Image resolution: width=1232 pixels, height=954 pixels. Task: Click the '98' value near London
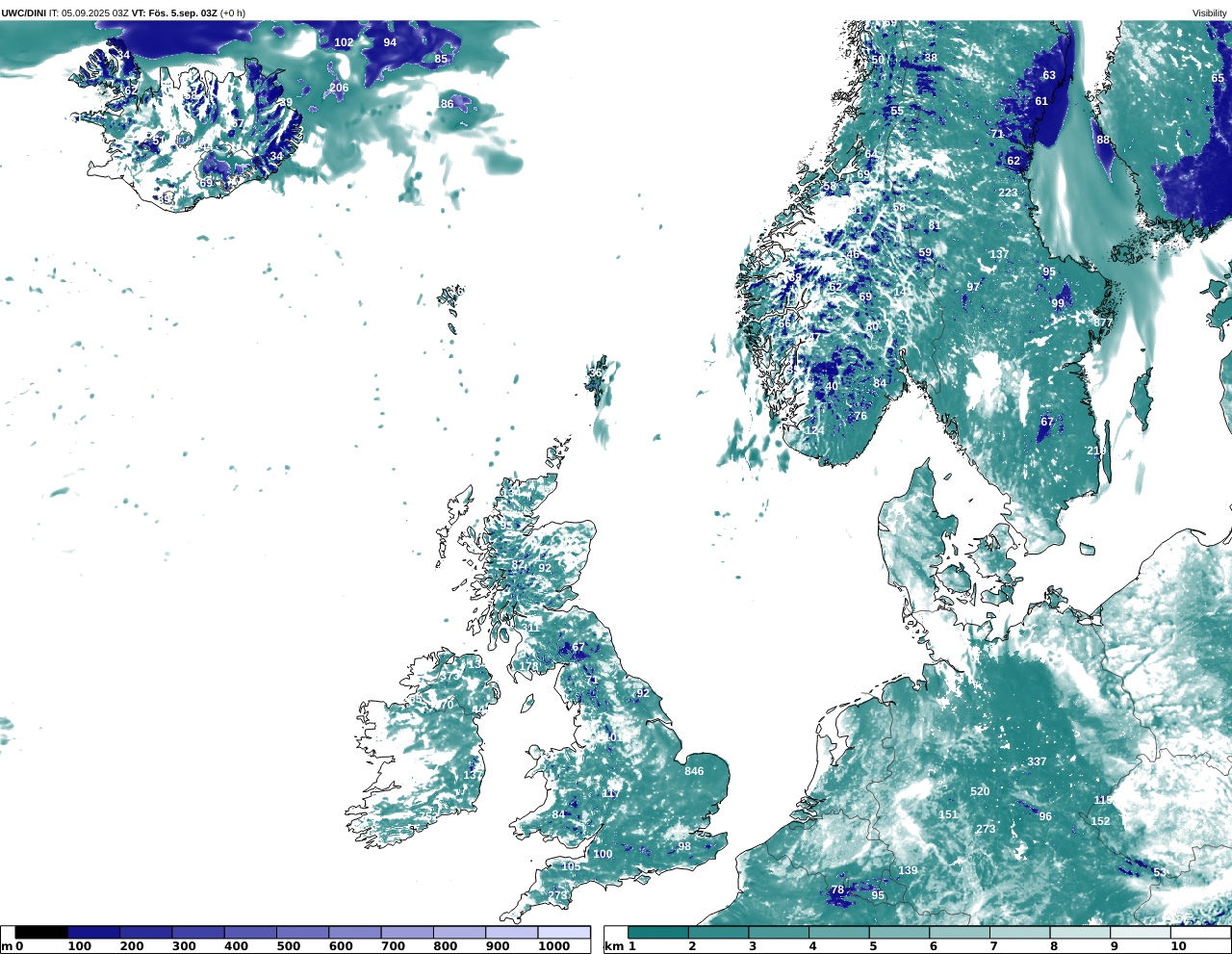point(684,847)
